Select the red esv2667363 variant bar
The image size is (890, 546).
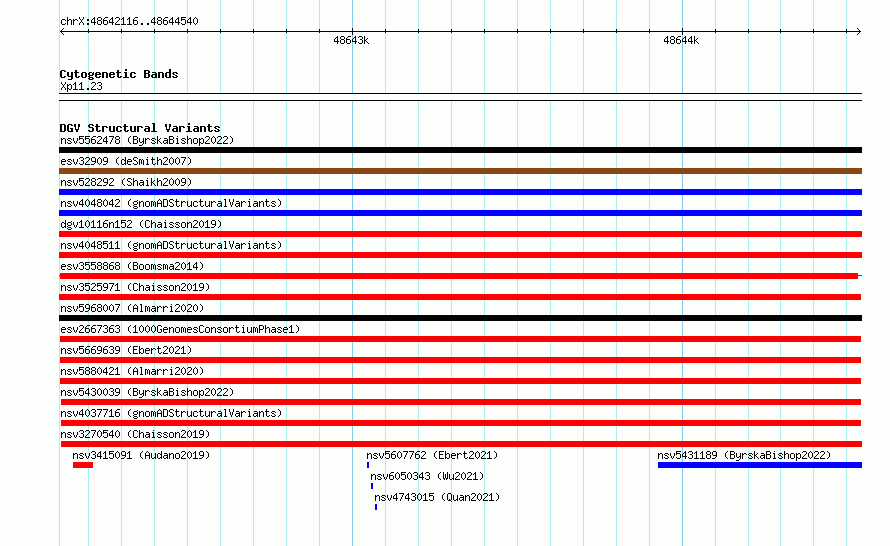pyautogui.click(x=460, y=339)
